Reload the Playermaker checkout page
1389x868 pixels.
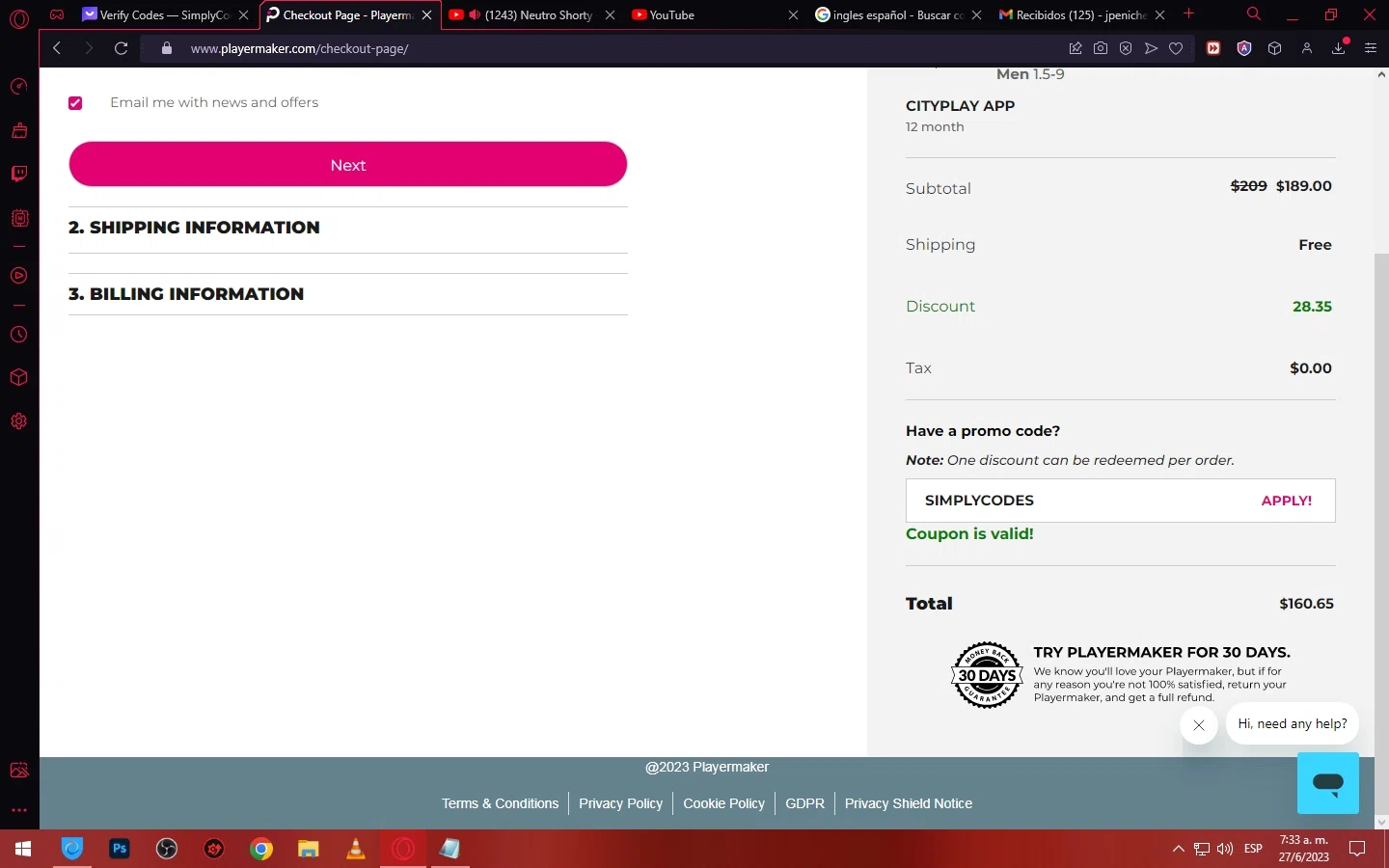(122, 48)
